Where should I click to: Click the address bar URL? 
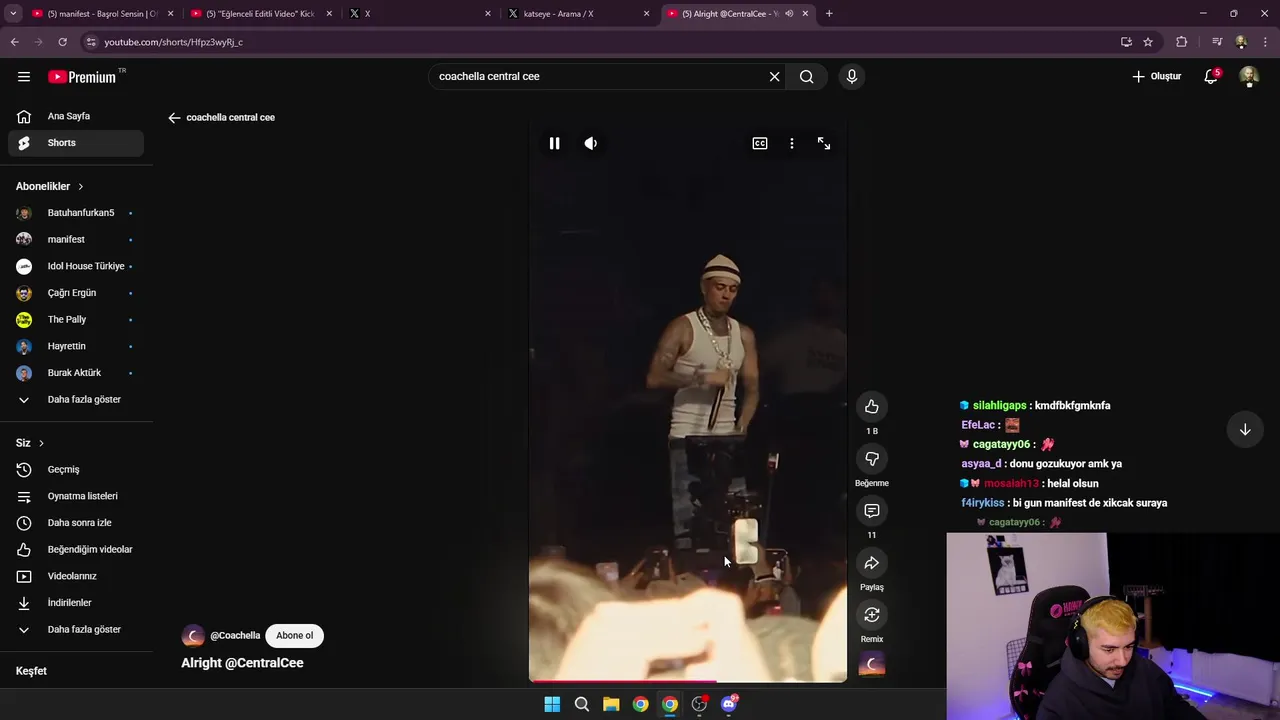174,42
